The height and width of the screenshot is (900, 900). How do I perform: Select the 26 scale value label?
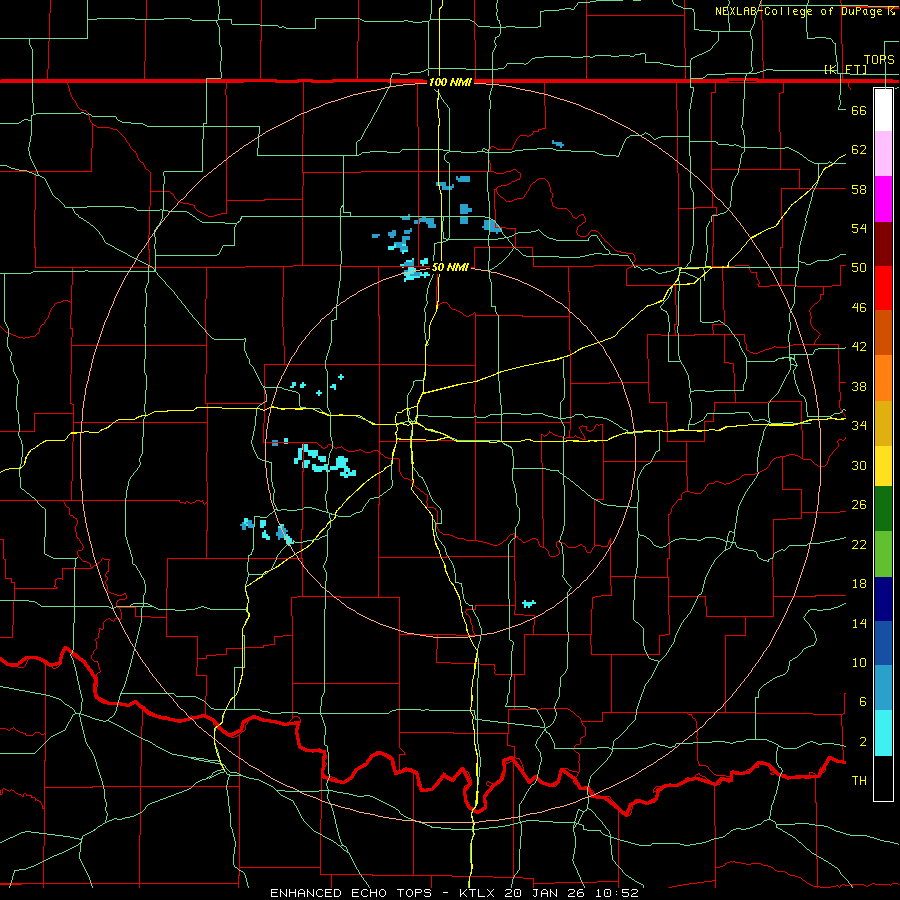click(x=859, y=505)
